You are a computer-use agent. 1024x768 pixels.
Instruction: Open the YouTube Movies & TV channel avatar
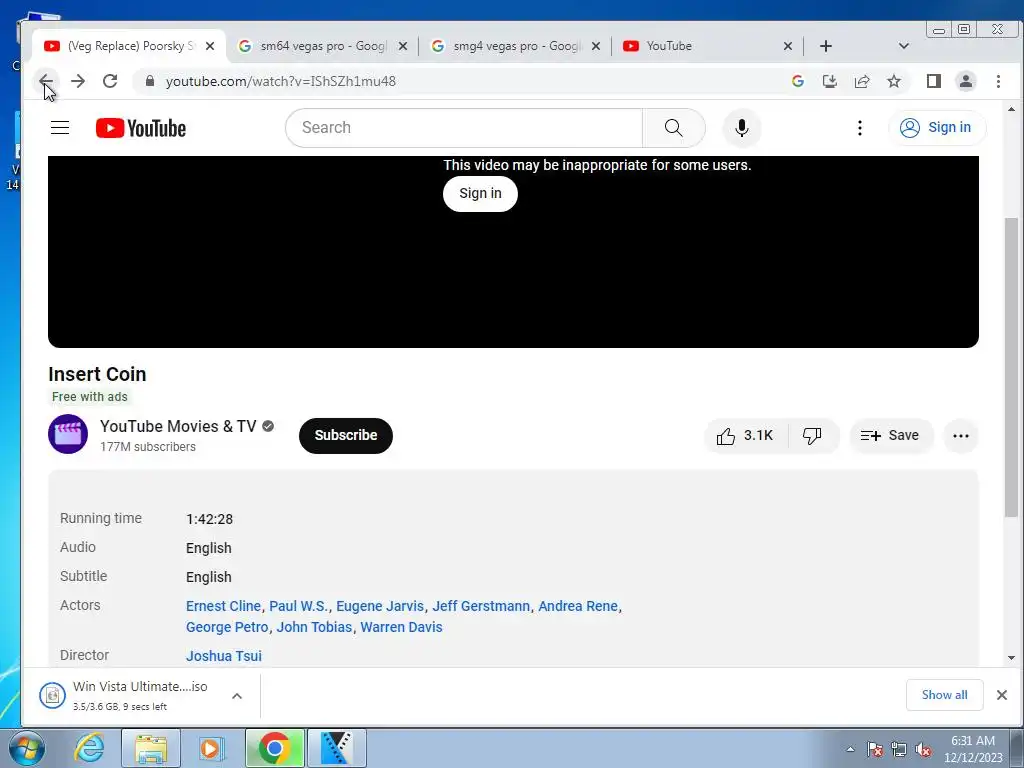tap(68, 434)
